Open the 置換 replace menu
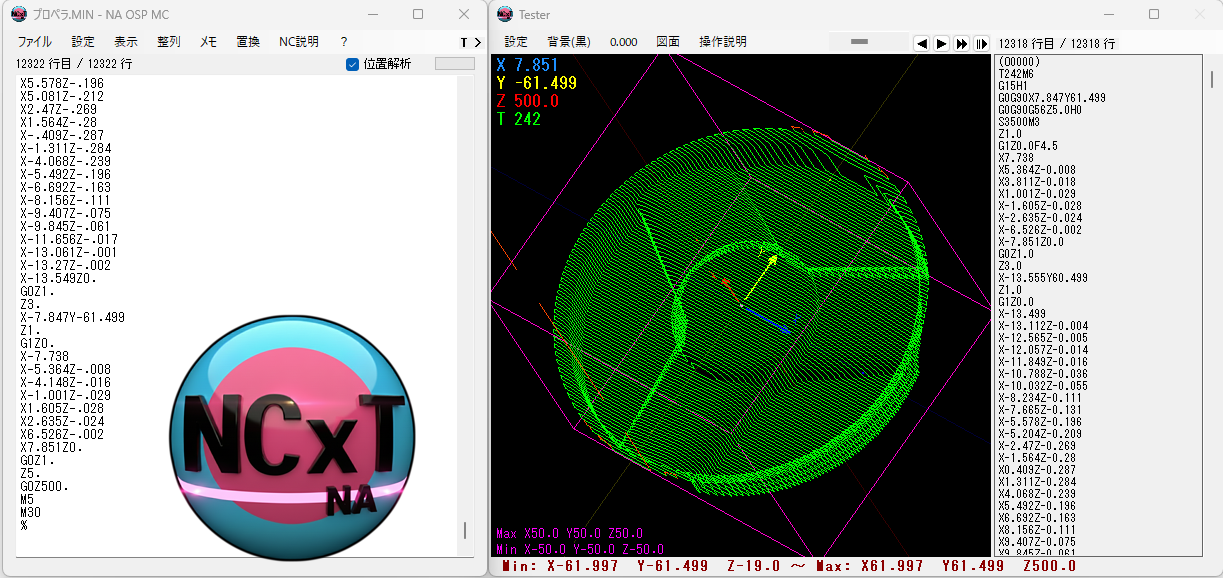 click(x=248, y=42)
